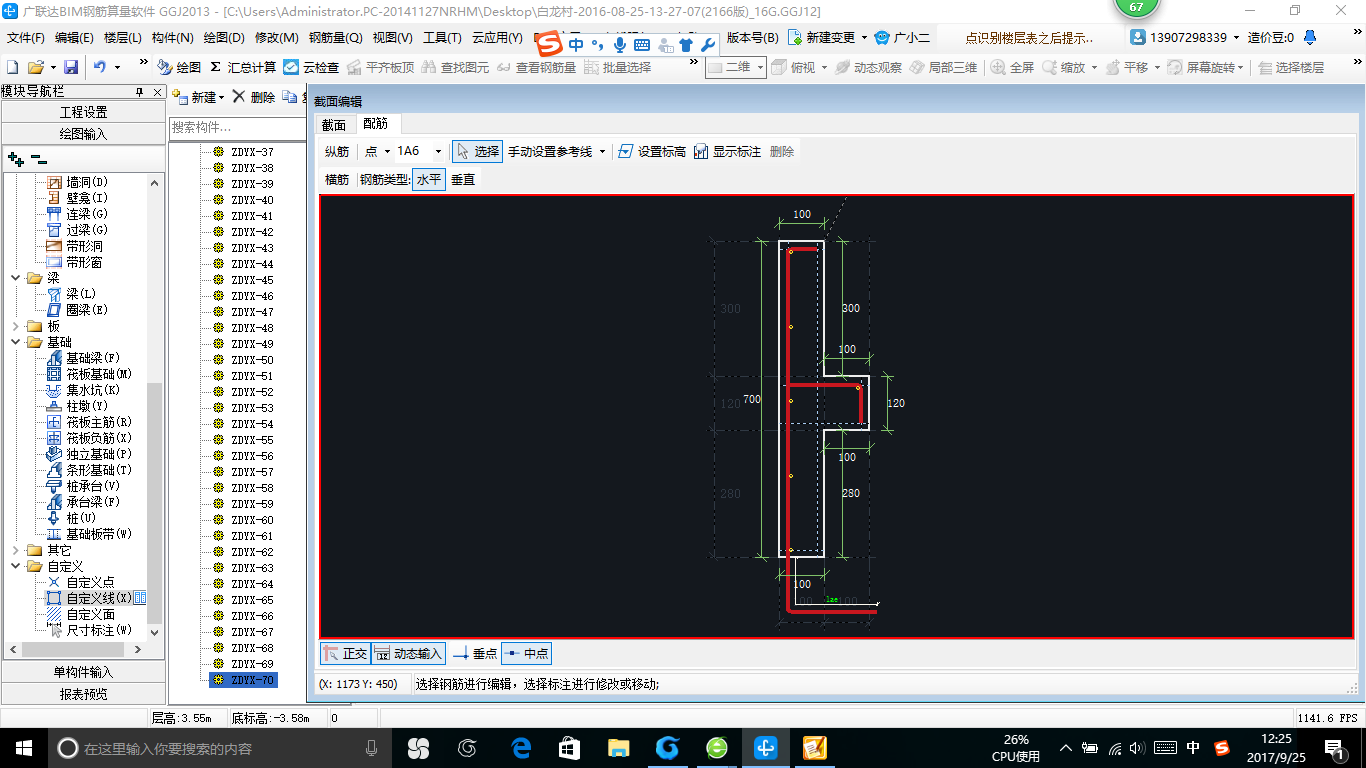Click the 全屏 fullscreen tool

coord(1013,67)
